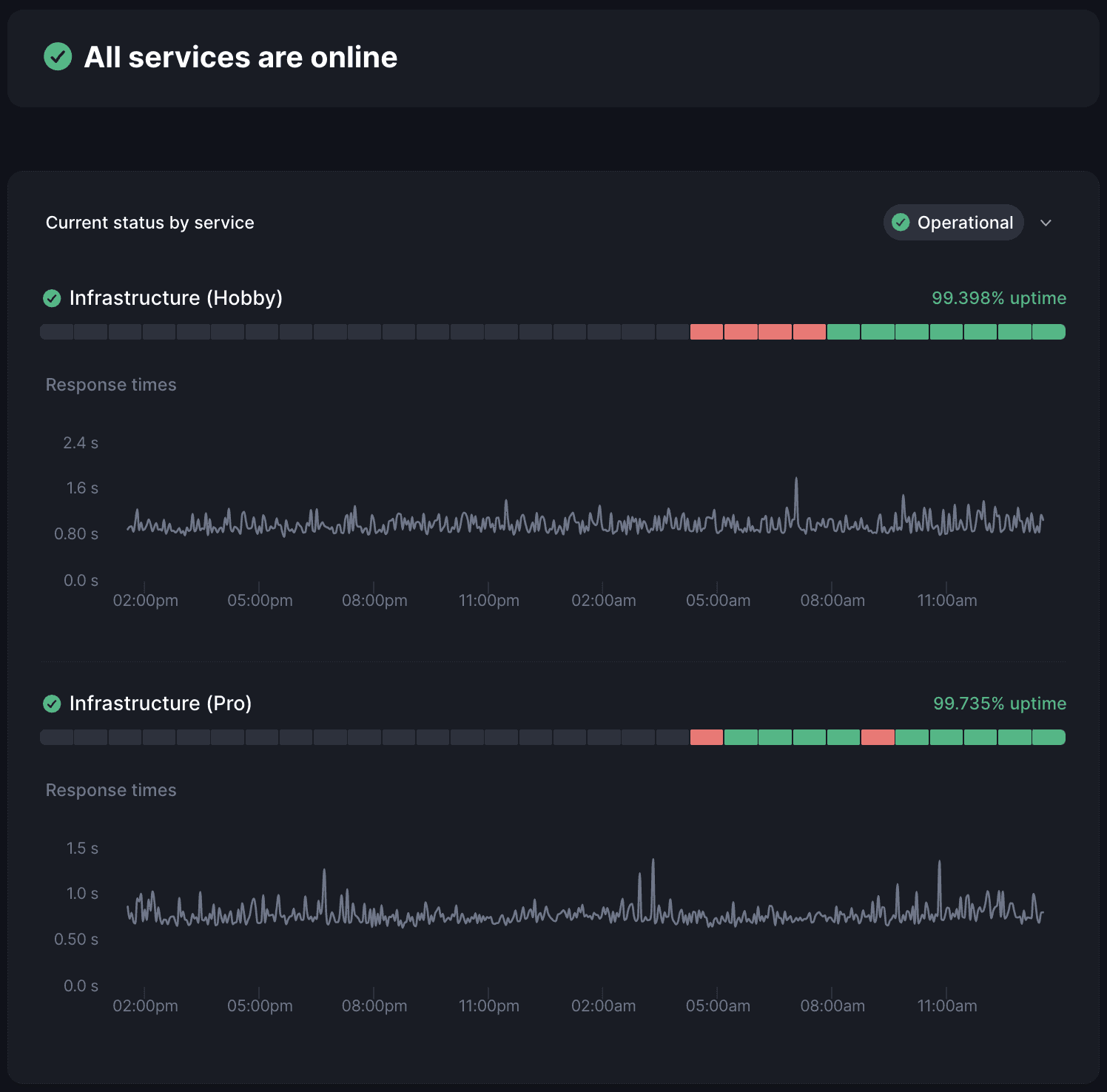Click the Pro chart 05:00am axis label
The width and height of the screenshot is (1107, 1092).
click(718, 1006)
